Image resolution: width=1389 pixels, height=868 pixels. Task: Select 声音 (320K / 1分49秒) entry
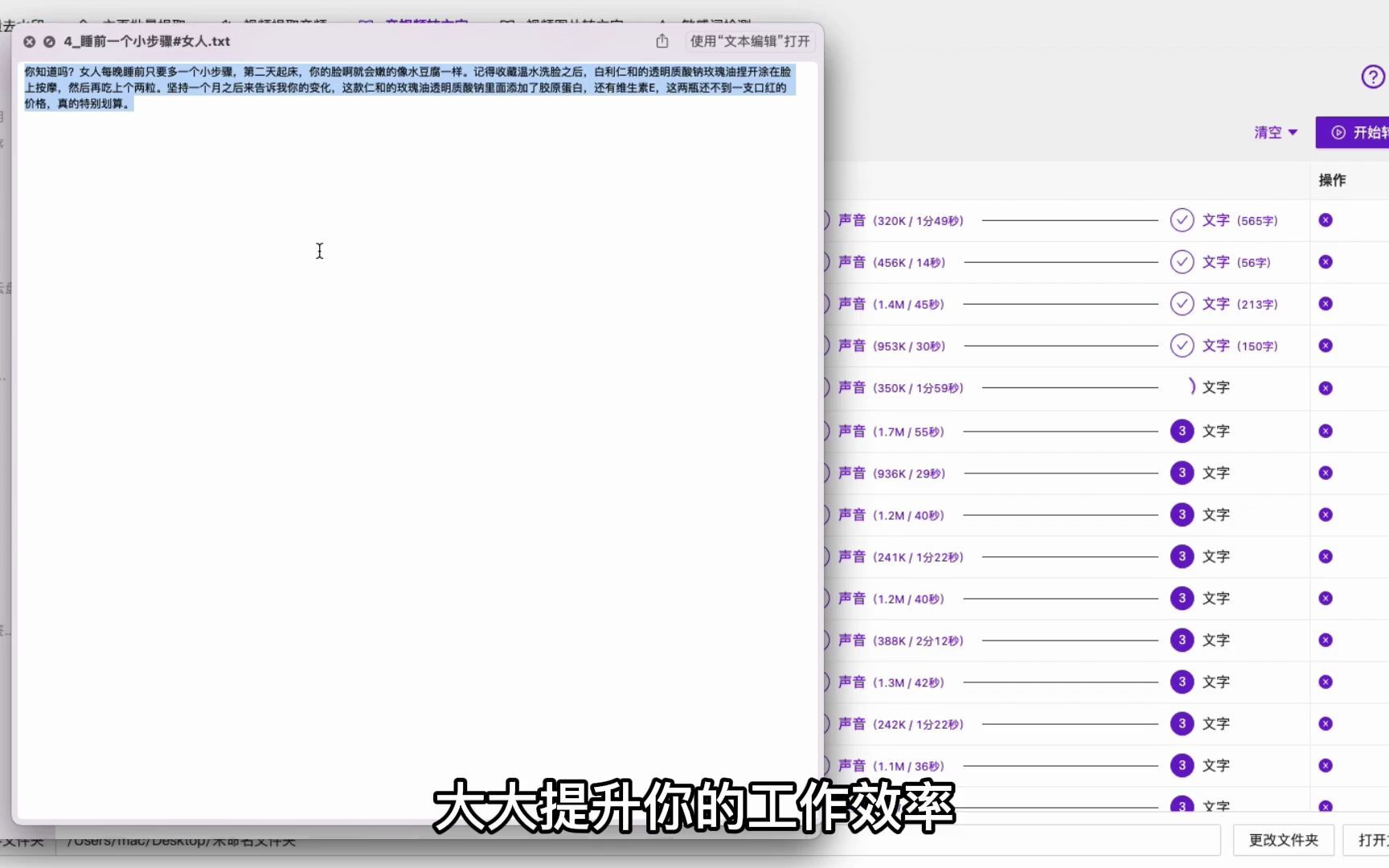900,220
